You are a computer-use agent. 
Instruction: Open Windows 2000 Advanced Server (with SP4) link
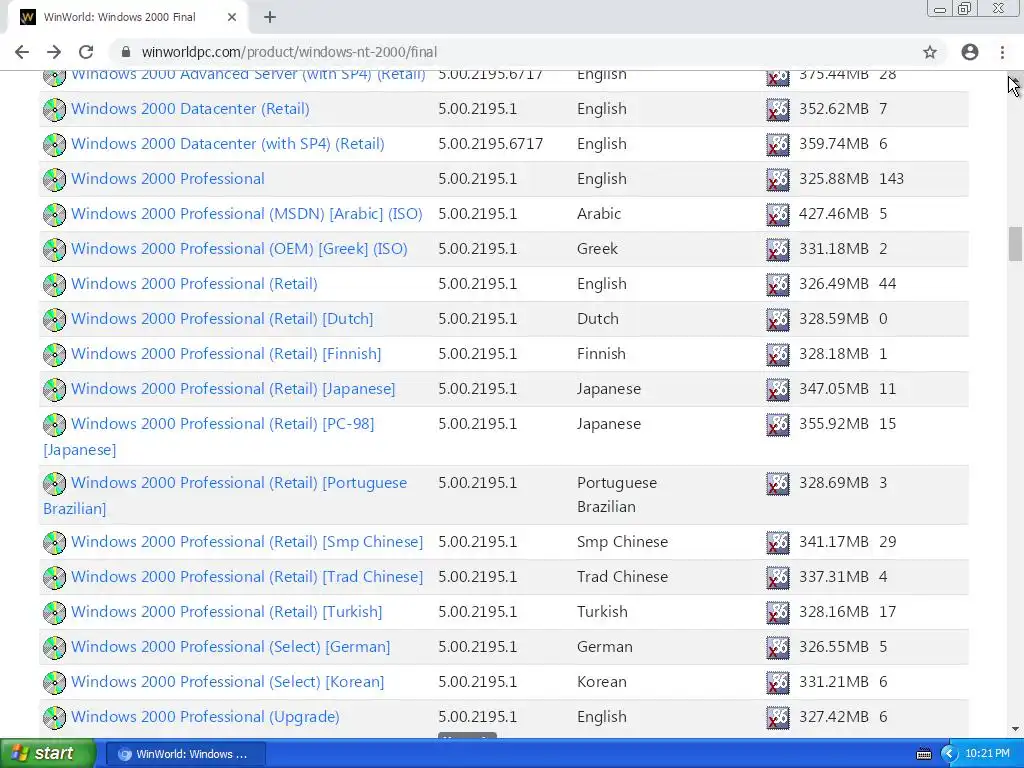click(248, 75)
